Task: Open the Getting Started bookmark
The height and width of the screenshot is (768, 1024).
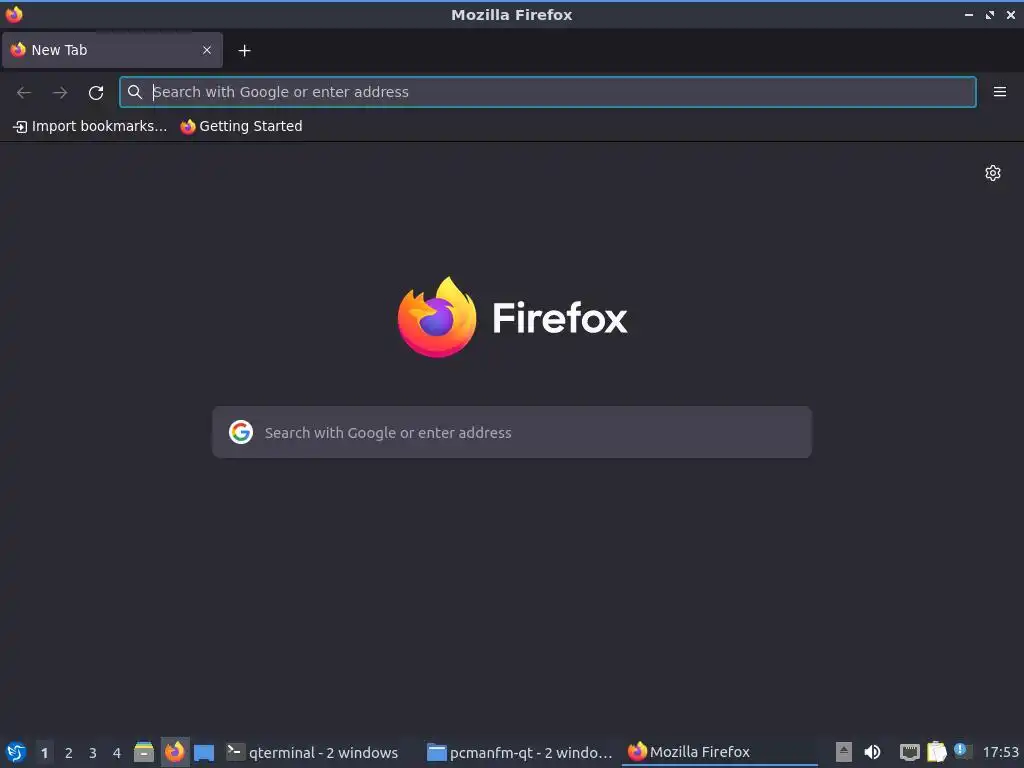Action: coord(242,126)
